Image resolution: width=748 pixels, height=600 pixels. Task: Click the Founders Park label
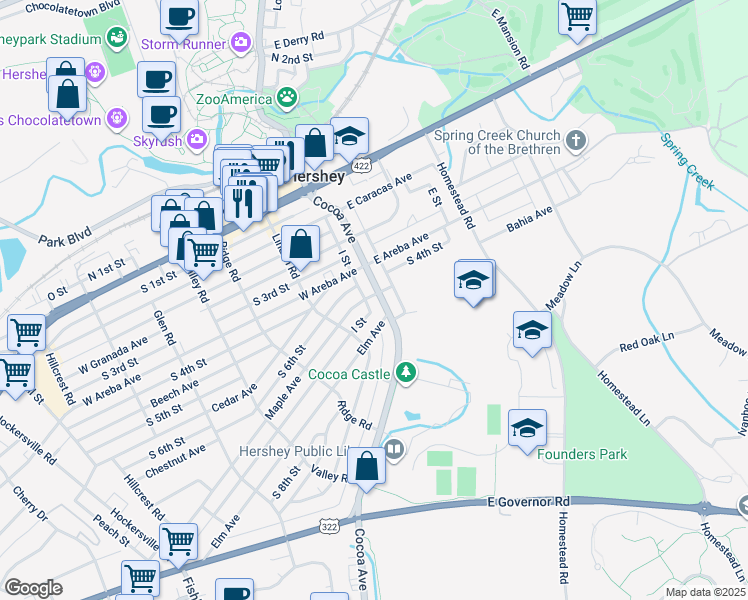tap(582, 454)
